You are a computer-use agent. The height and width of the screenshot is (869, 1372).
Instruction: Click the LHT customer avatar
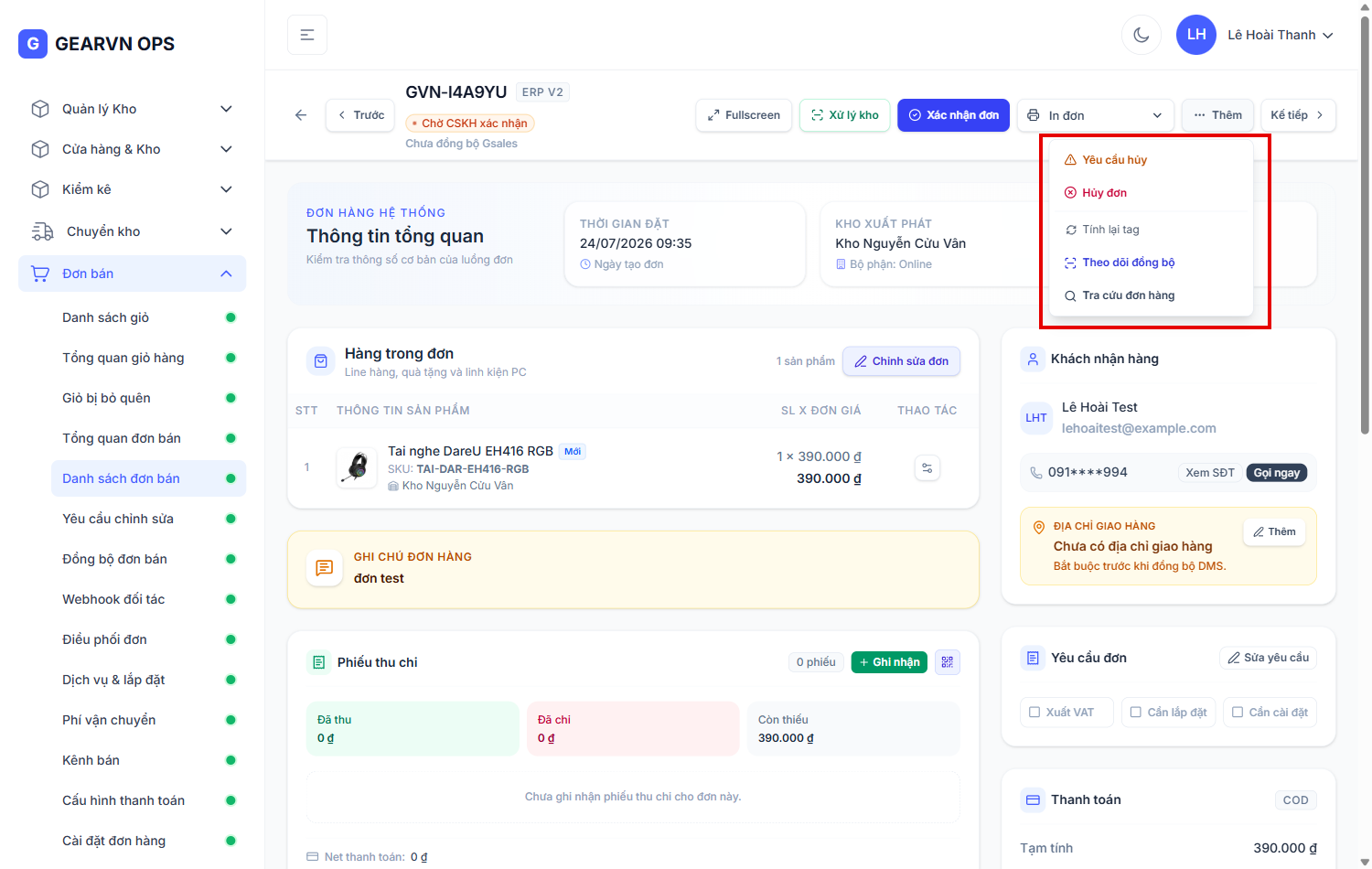[1036, 418]
